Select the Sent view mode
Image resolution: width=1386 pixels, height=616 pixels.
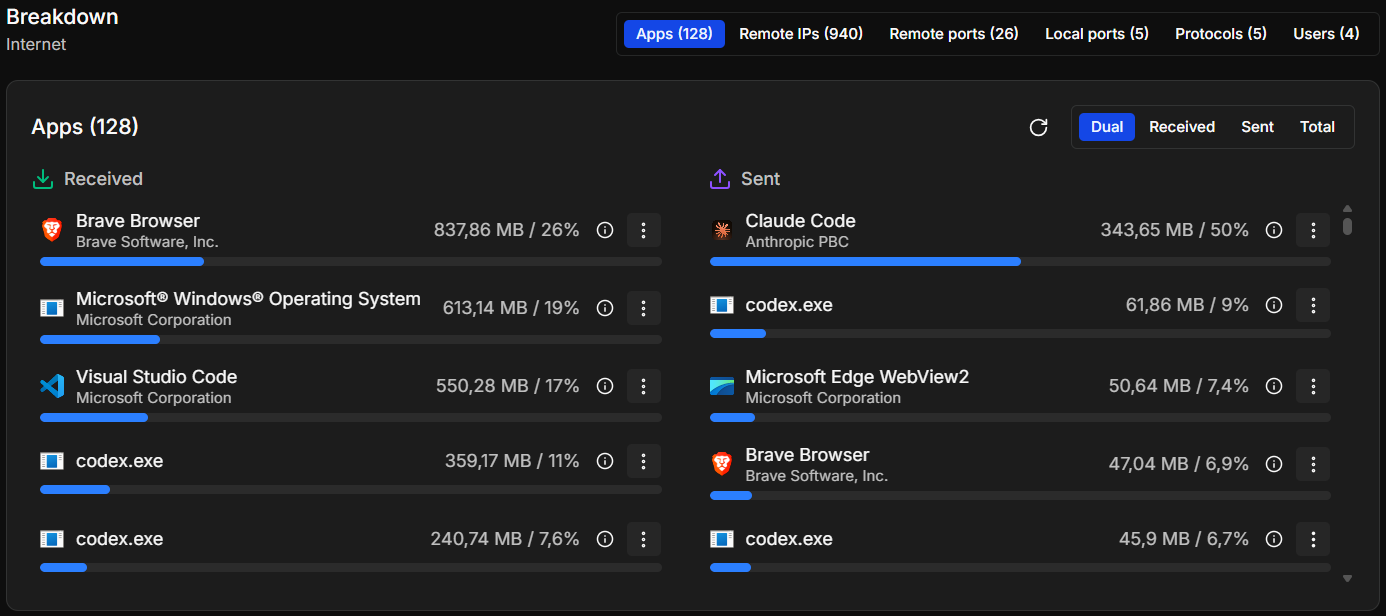(x=1258, y=127)
